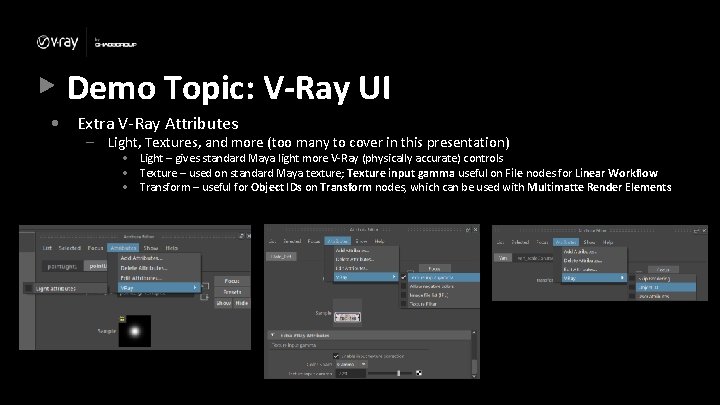This screenshot has height=405, width=720.
Task: Select first node tab in transform editor
Action: click(x=502, y=258)
